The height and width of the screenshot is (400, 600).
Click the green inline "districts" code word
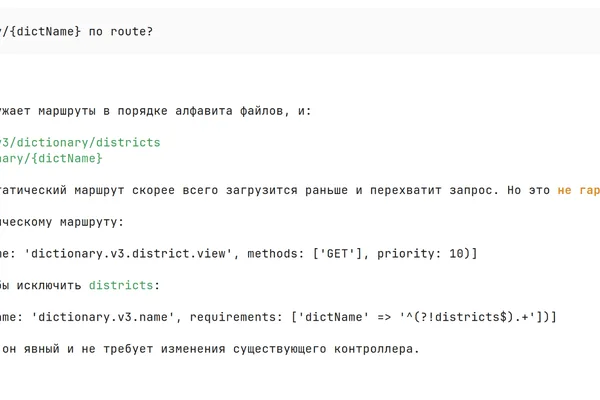(x=121, y=286)
